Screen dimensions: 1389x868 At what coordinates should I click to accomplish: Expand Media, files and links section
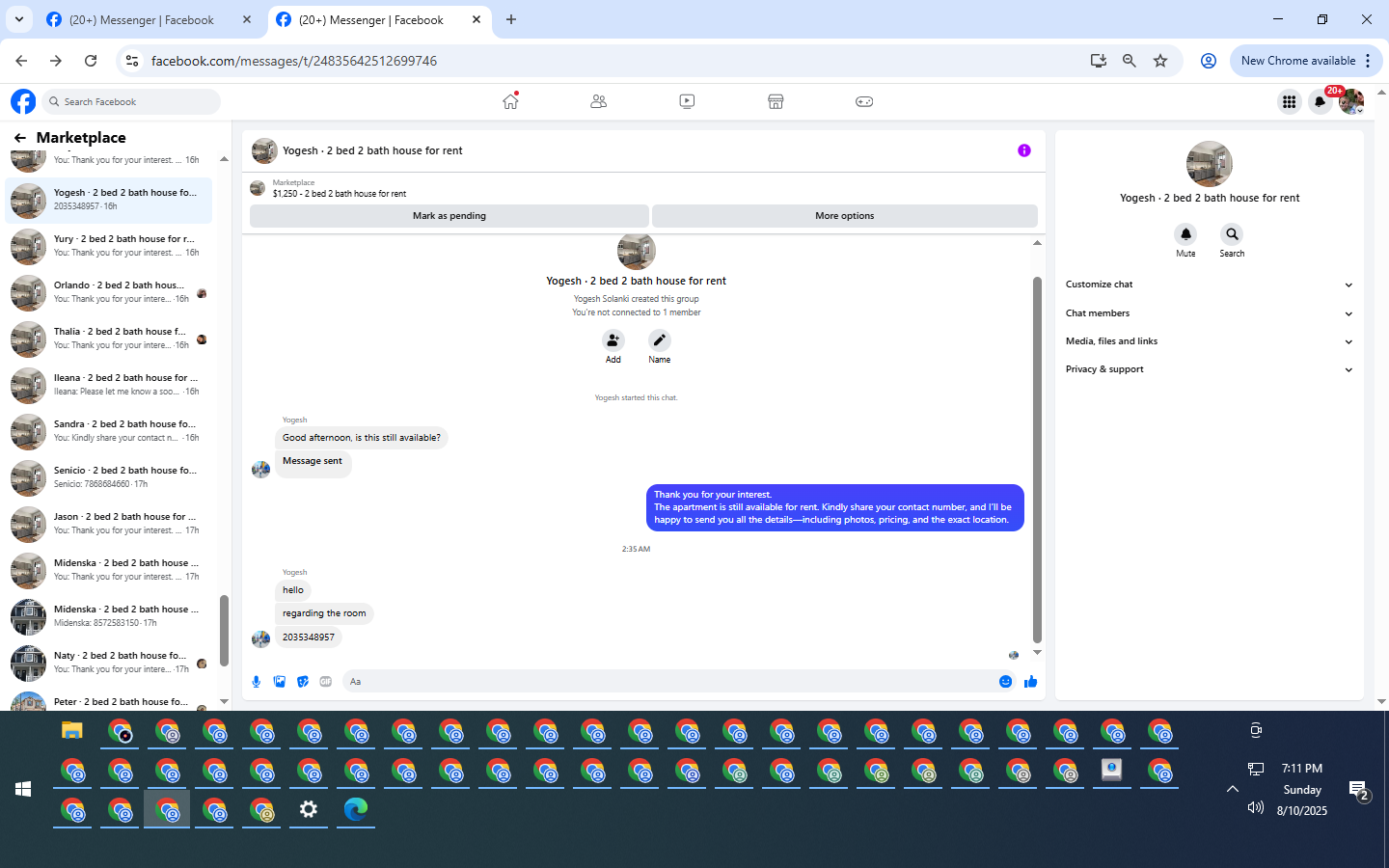click(x=1209, y=341)
